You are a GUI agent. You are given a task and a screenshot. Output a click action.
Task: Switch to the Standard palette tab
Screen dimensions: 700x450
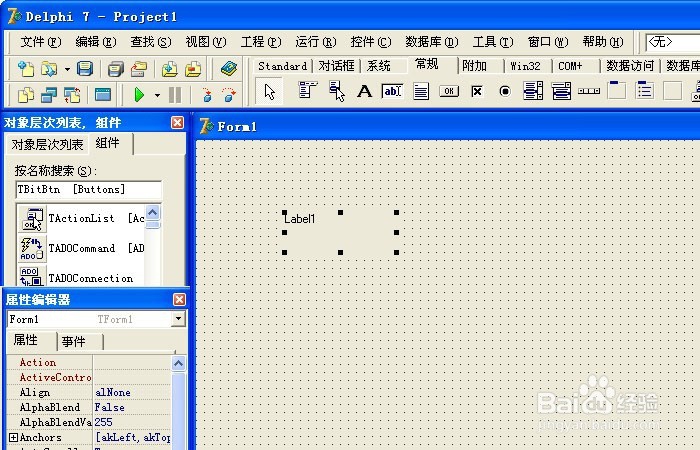(283, 66)
